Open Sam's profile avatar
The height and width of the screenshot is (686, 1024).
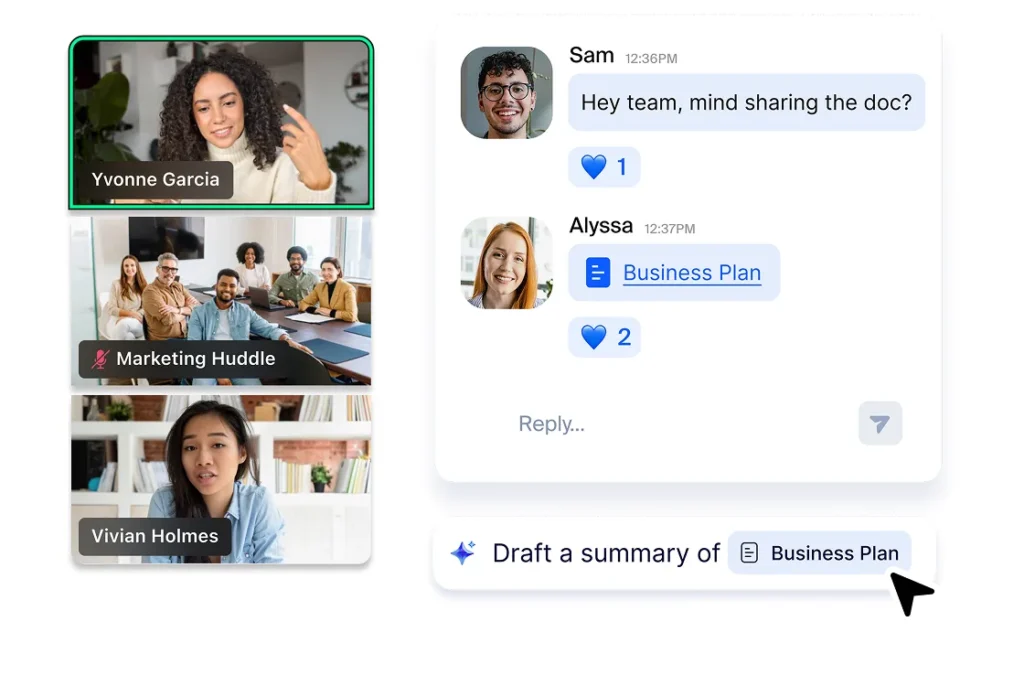tap(506, 93)
